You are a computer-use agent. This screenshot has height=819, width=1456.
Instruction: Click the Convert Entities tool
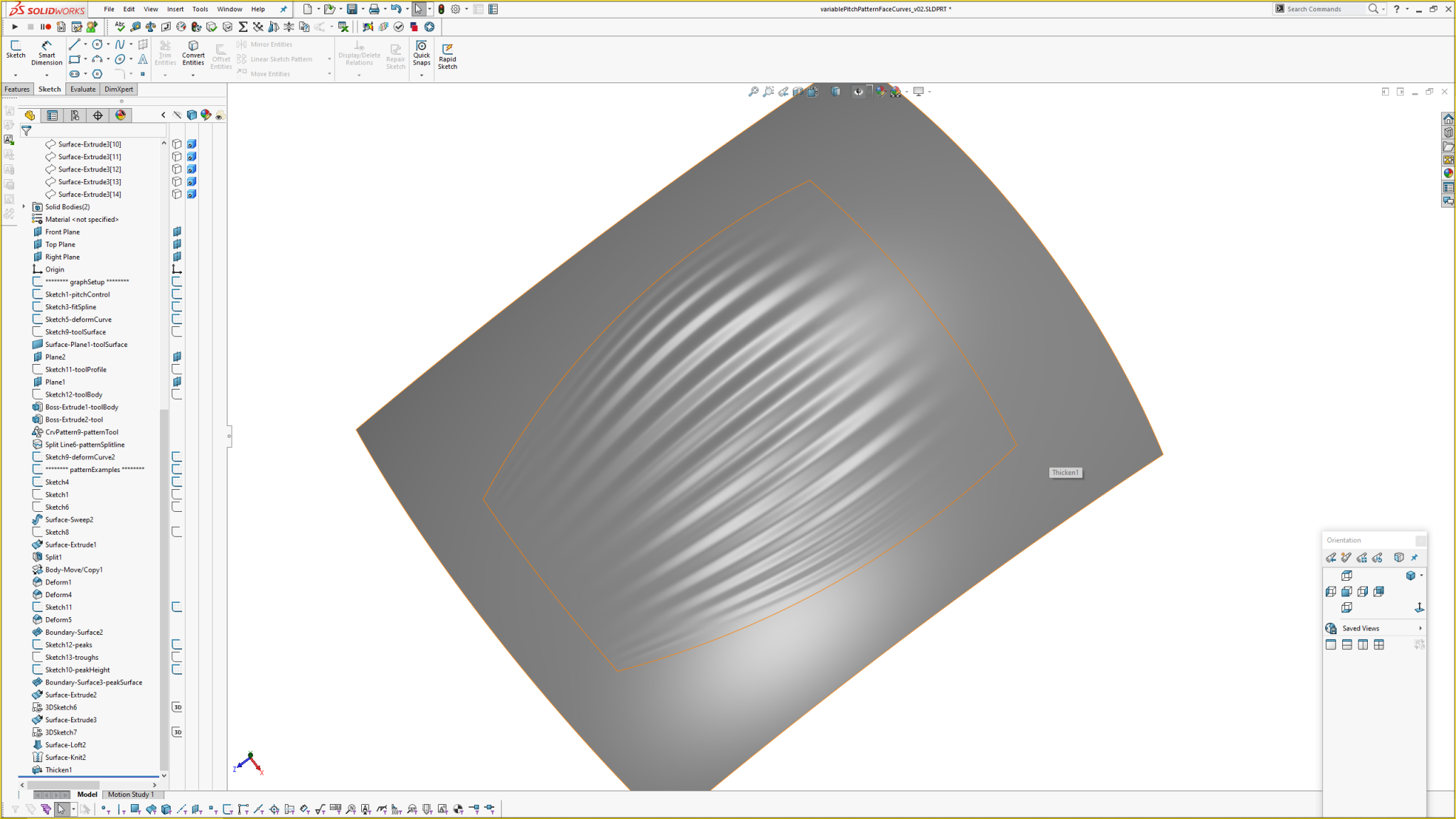pos(193,53)
